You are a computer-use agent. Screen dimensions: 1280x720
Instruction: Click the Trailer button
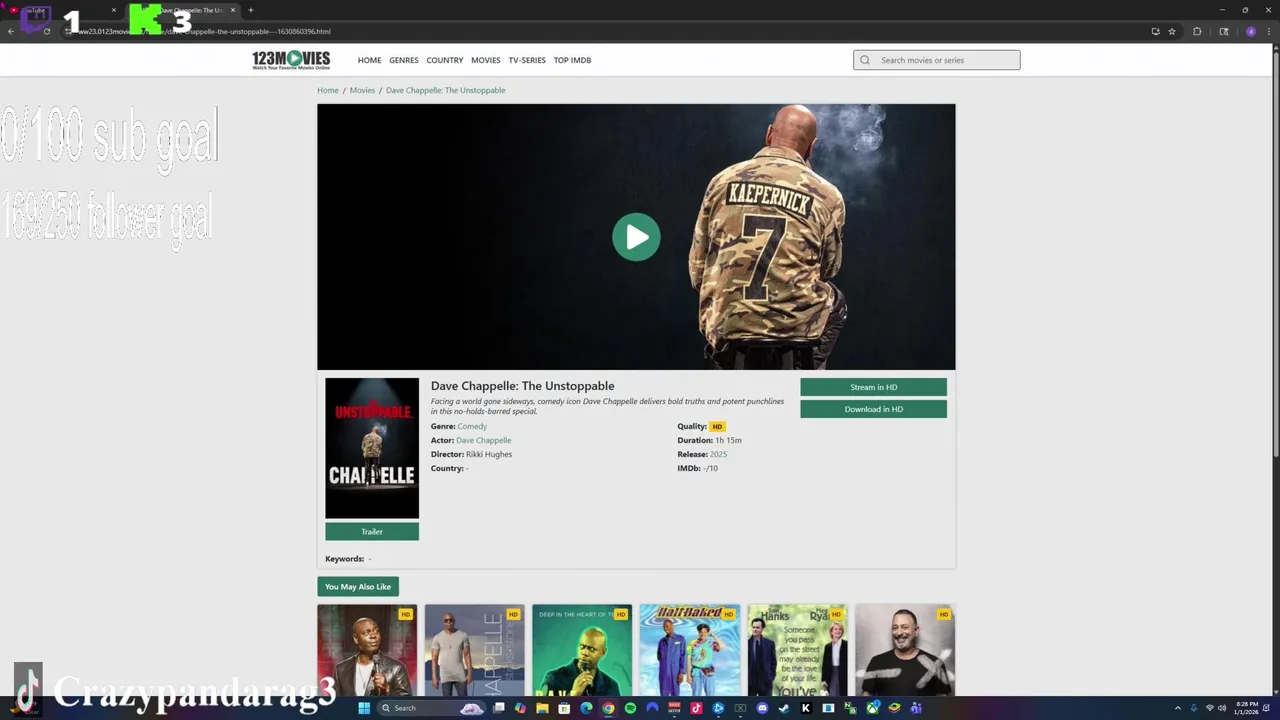[x=372, y=532]
